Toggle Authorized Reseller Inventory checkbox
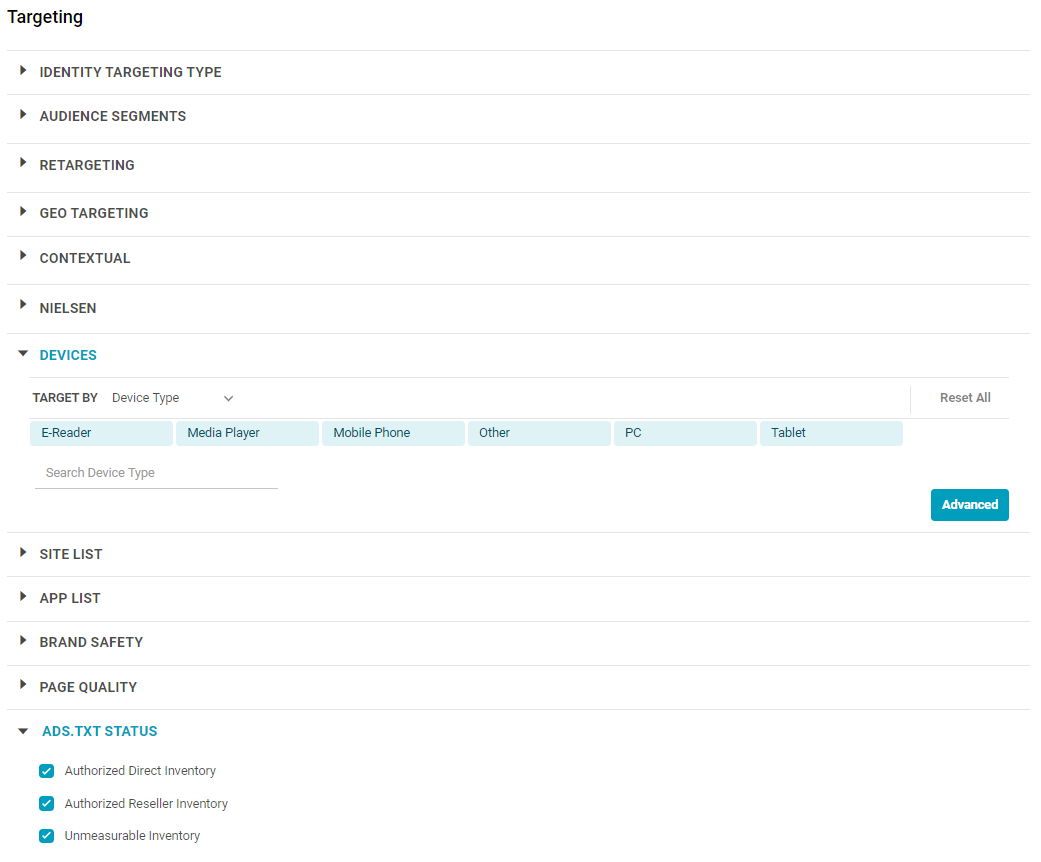Viewport: 1041px width, 862px height. click(x=46, y=803)
